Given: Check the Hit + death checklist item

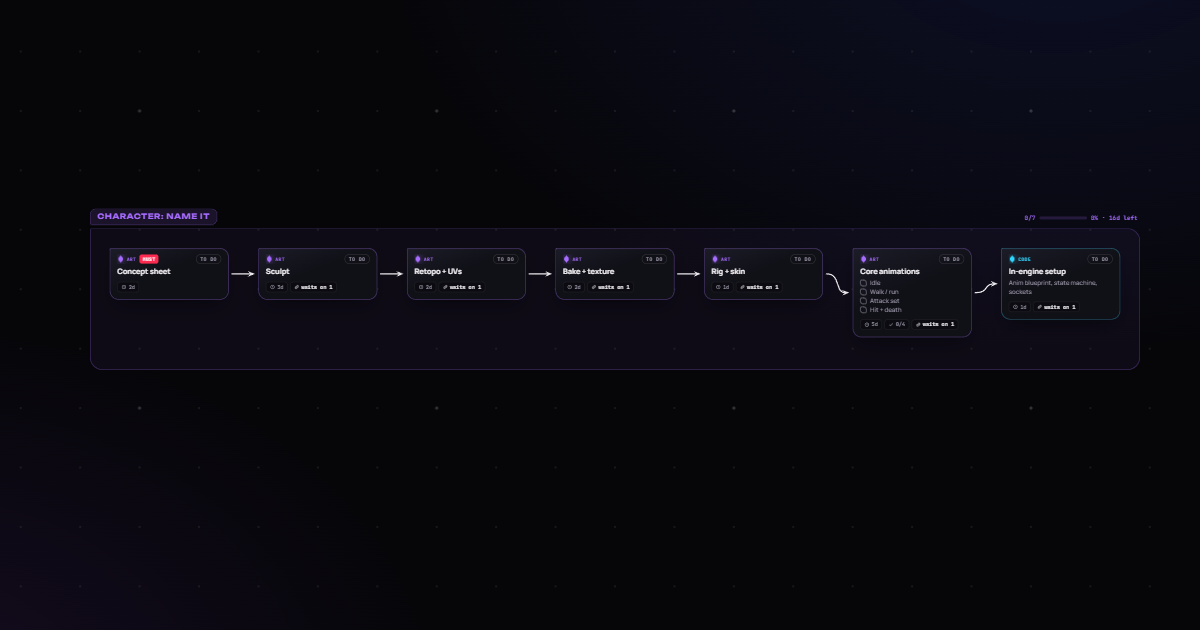Looking at the screenshot, I should click(864, 309).
